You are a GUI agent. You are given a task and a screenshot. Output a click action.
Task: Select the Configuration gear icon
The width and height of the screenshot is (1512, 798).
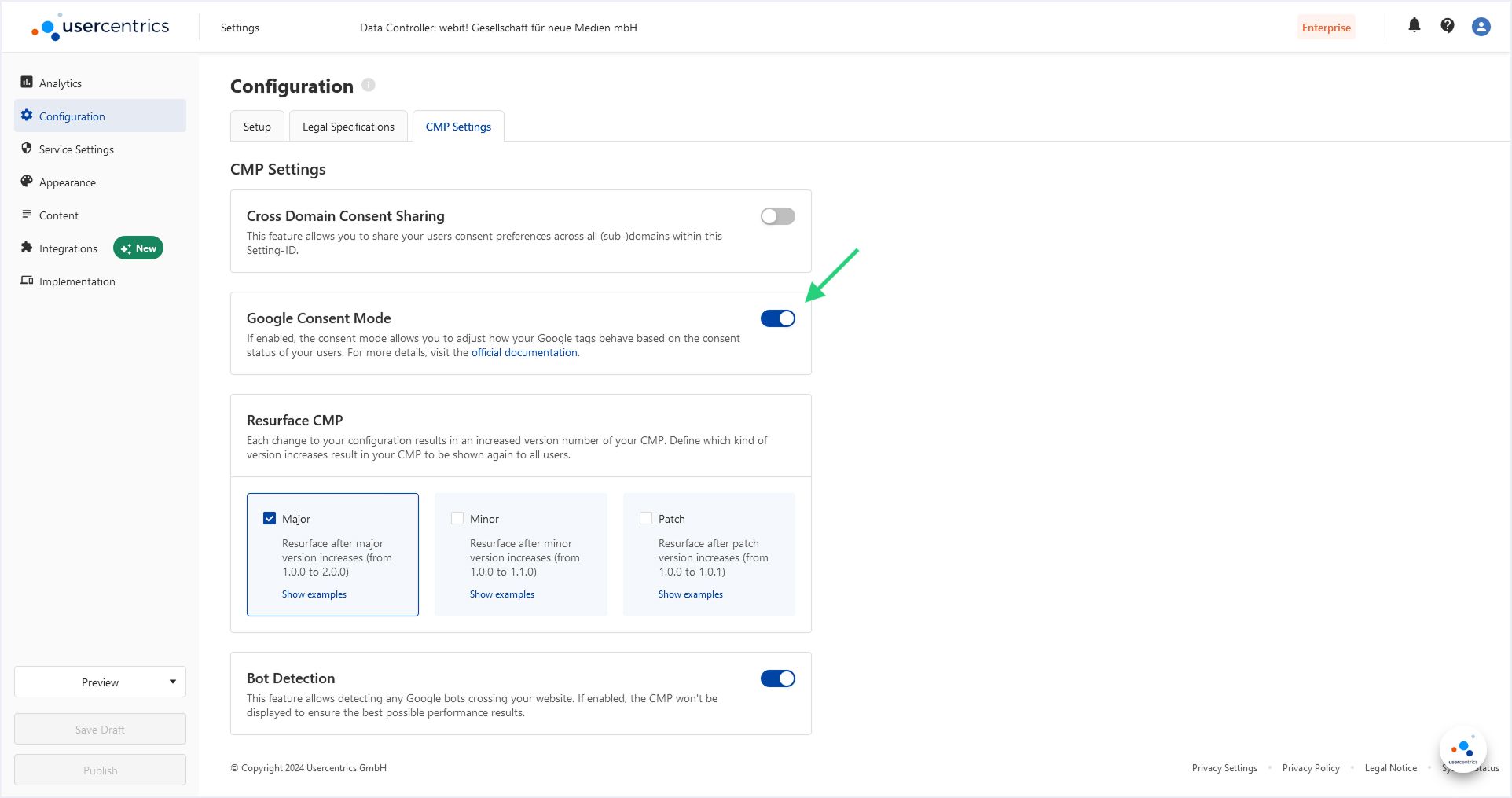pos(26,116)
